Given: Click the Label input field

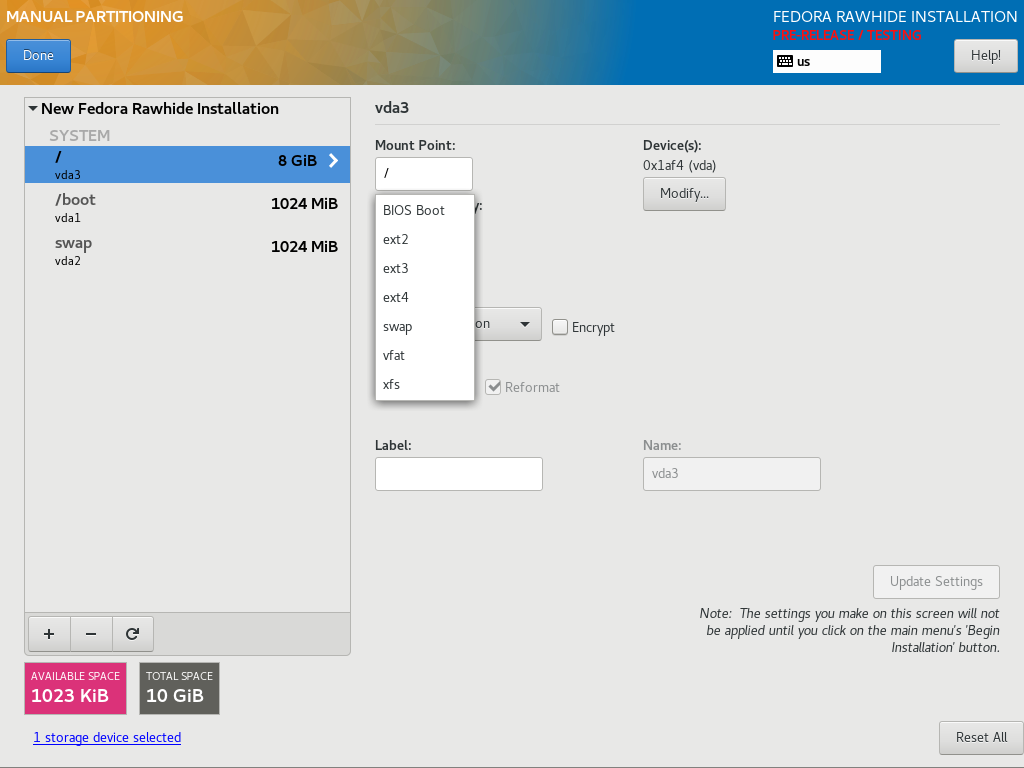Looking at the screenshot, I should (x=458, y=474).
